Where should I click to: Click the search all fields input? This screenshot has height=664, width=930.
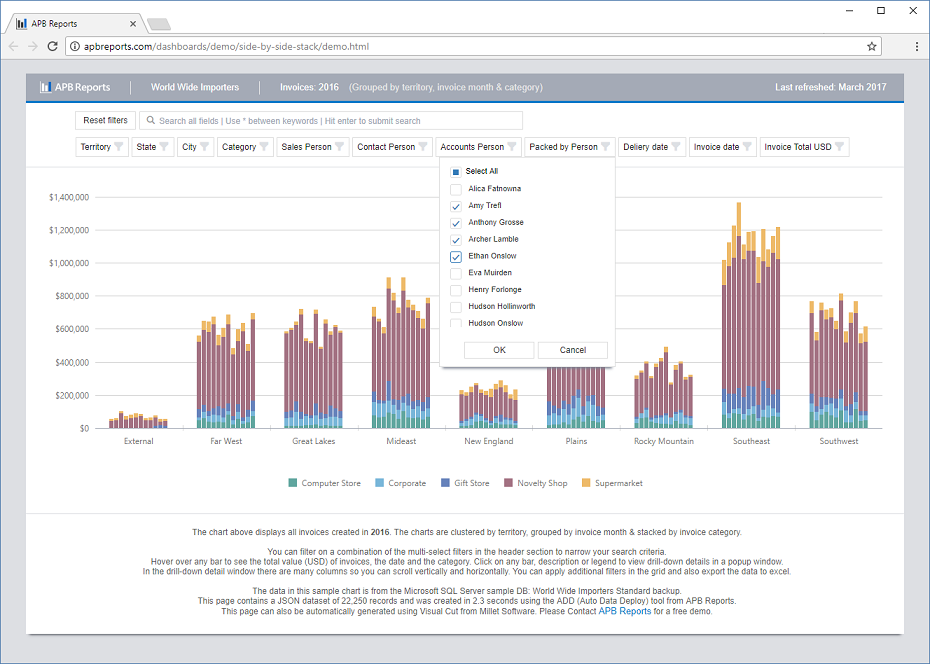click(331, 120)
